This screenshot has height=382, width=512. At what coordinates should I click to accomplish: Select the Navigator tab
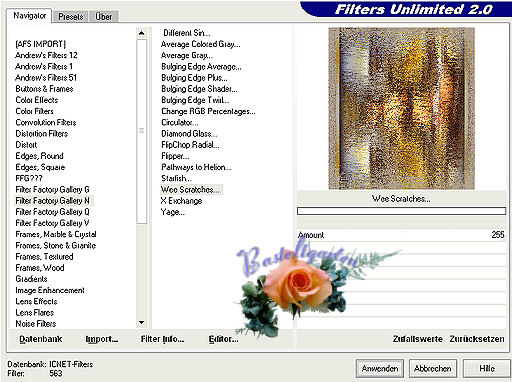coord(29,16)
